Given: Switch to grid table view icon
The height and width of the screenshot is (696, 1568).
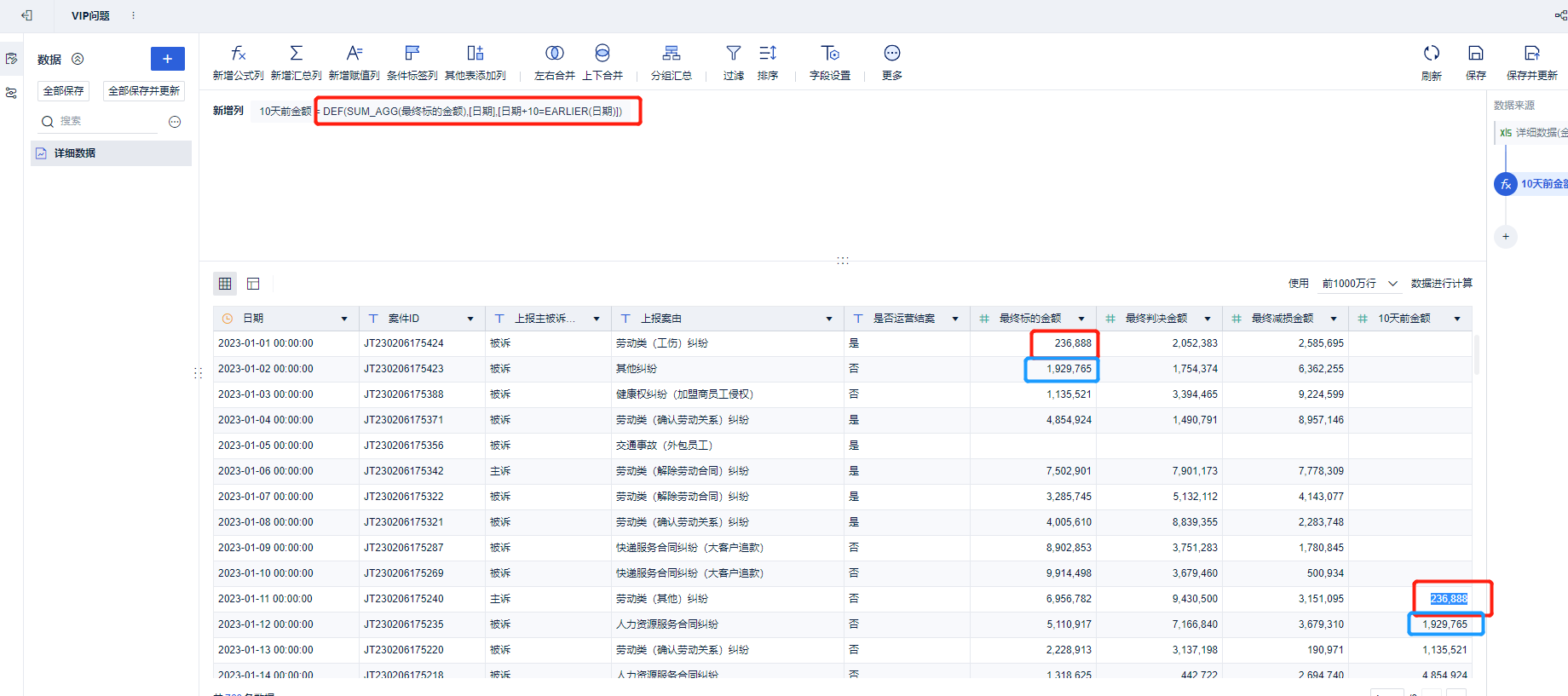Looking at the screenshot, I should tap(225, 284).
